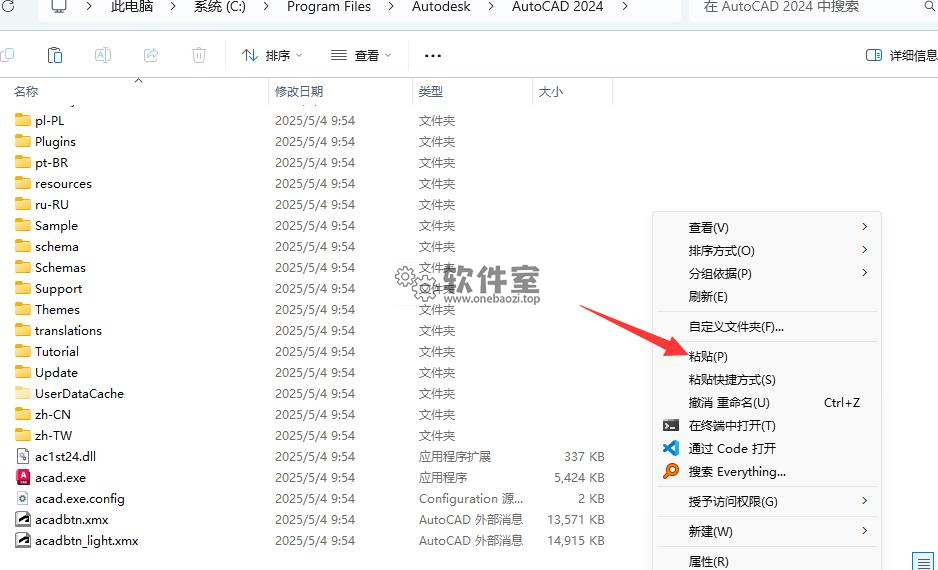This screenshot has width=938, height=570.
Task: Select the ru-RU folder icon
Action: [x=23, y=204]
